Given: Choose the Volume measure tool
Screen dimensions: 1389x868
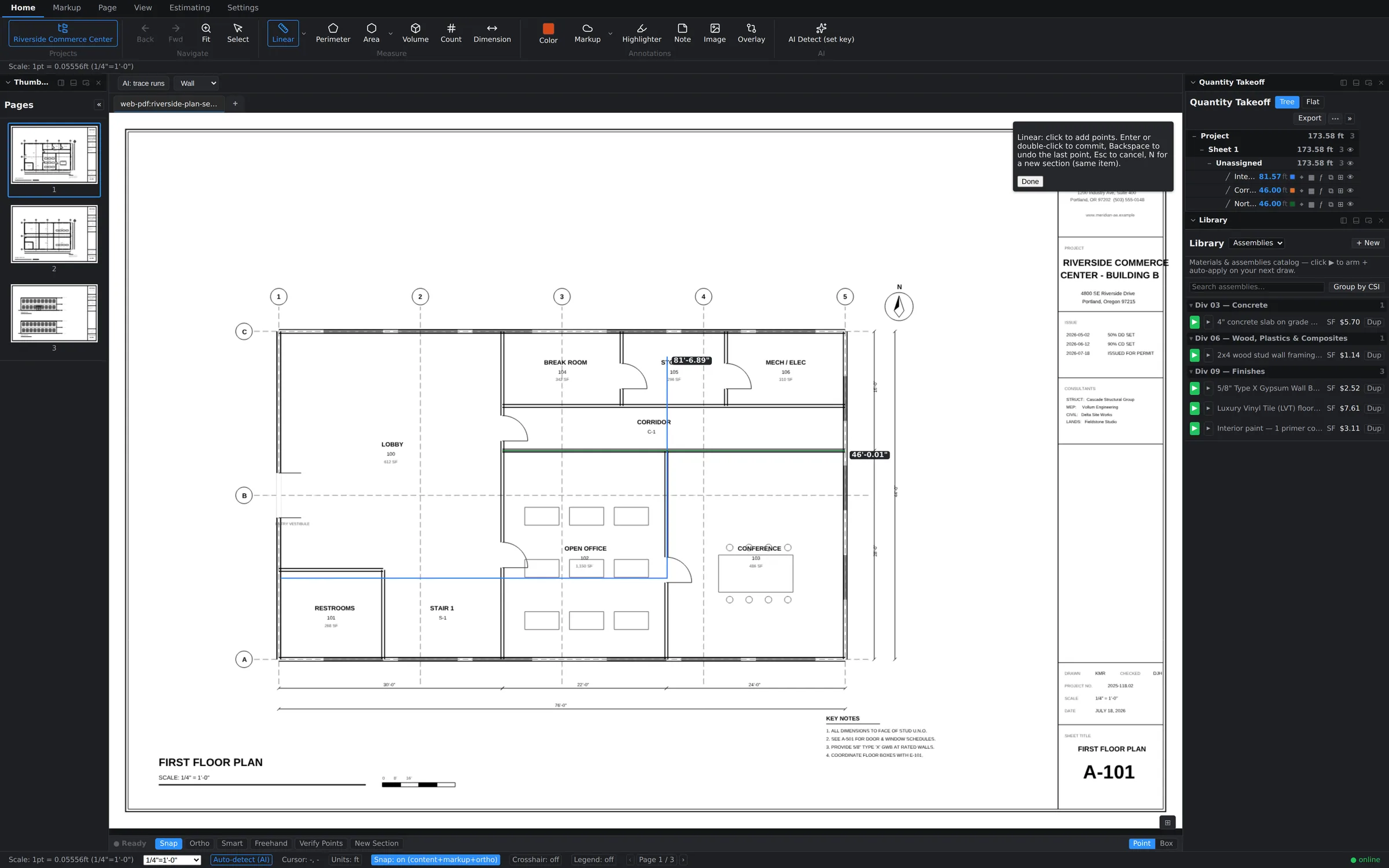Looking at the screenshot, I should pyautogui.click(x=416, y=34).
